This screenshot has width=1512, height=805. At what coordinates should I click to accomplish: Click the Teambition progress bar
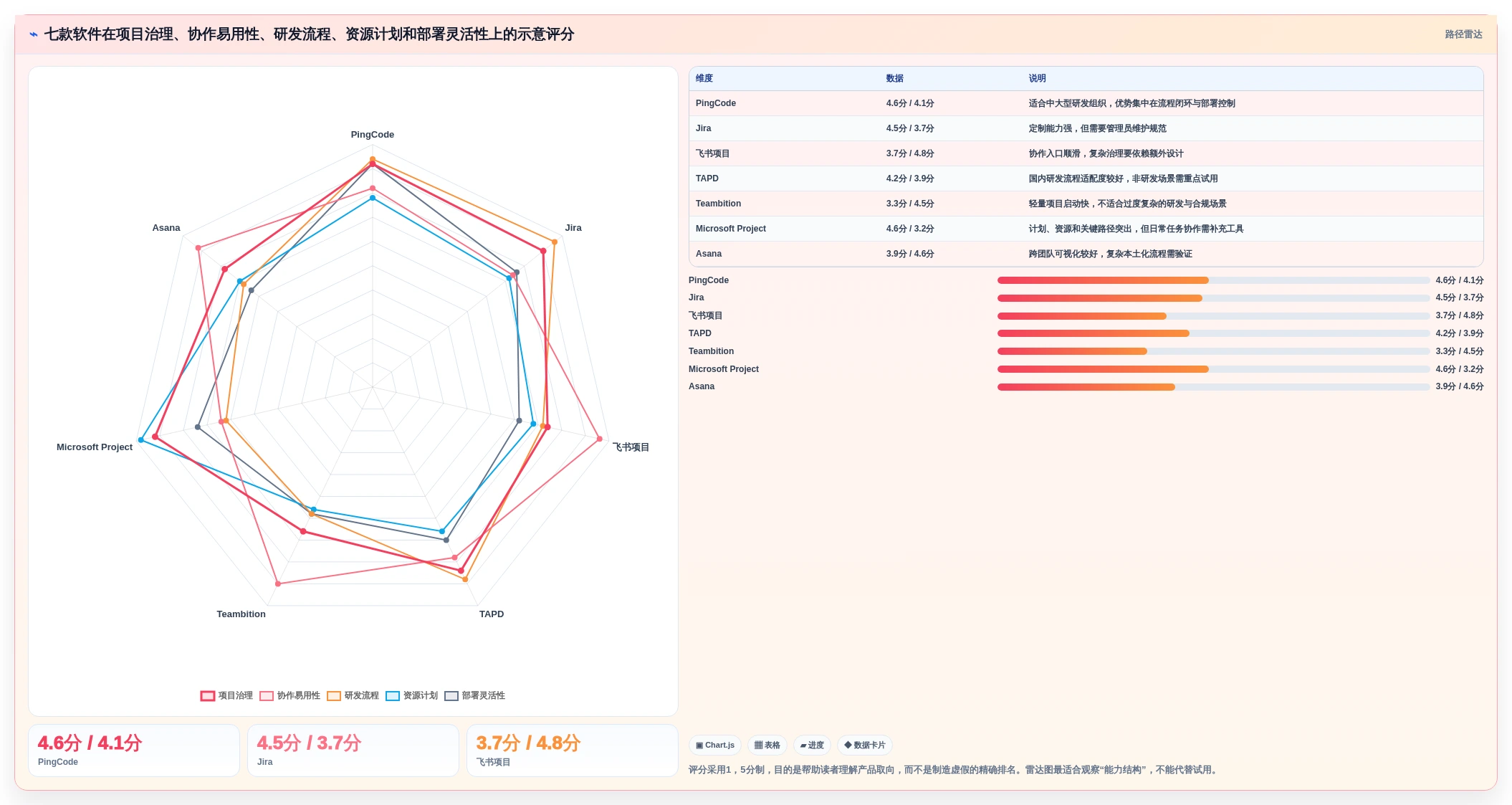1213,351
